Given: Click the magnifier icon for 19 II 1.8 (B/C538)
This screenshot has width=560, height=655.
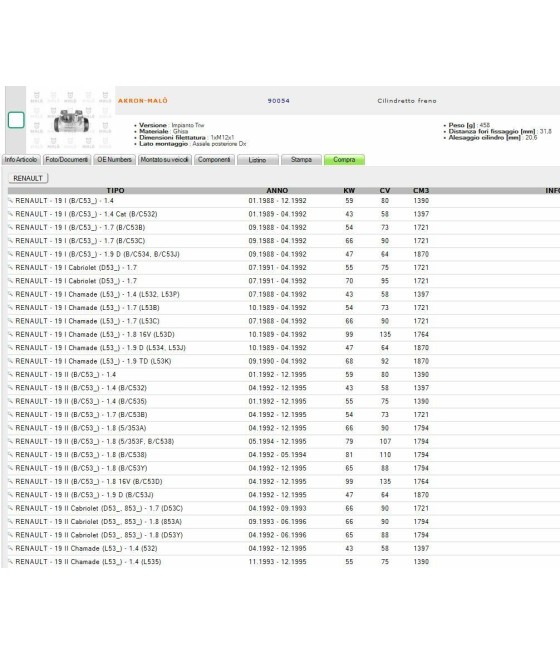Looking at the screenshot, I should coord(11,454).
